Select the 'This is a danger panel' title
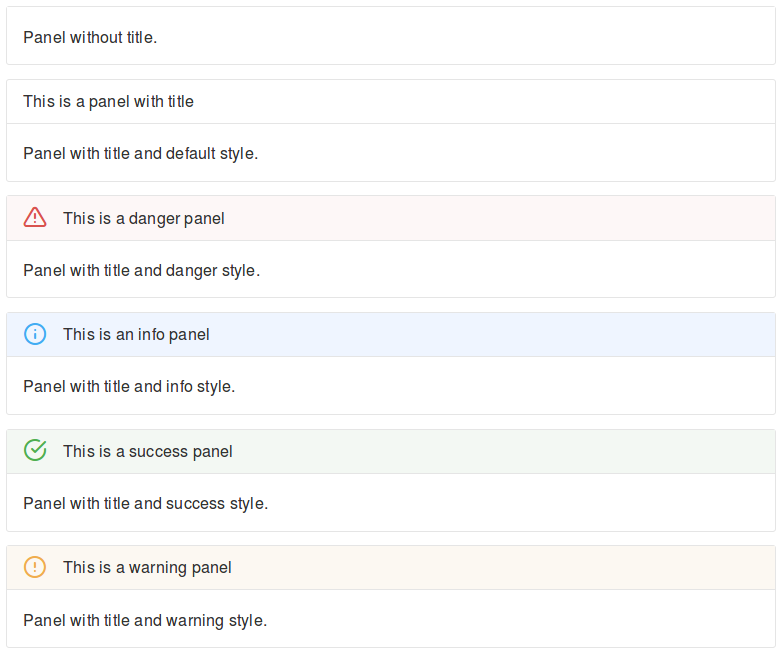 pyautogui.click(x=143, y=218)
